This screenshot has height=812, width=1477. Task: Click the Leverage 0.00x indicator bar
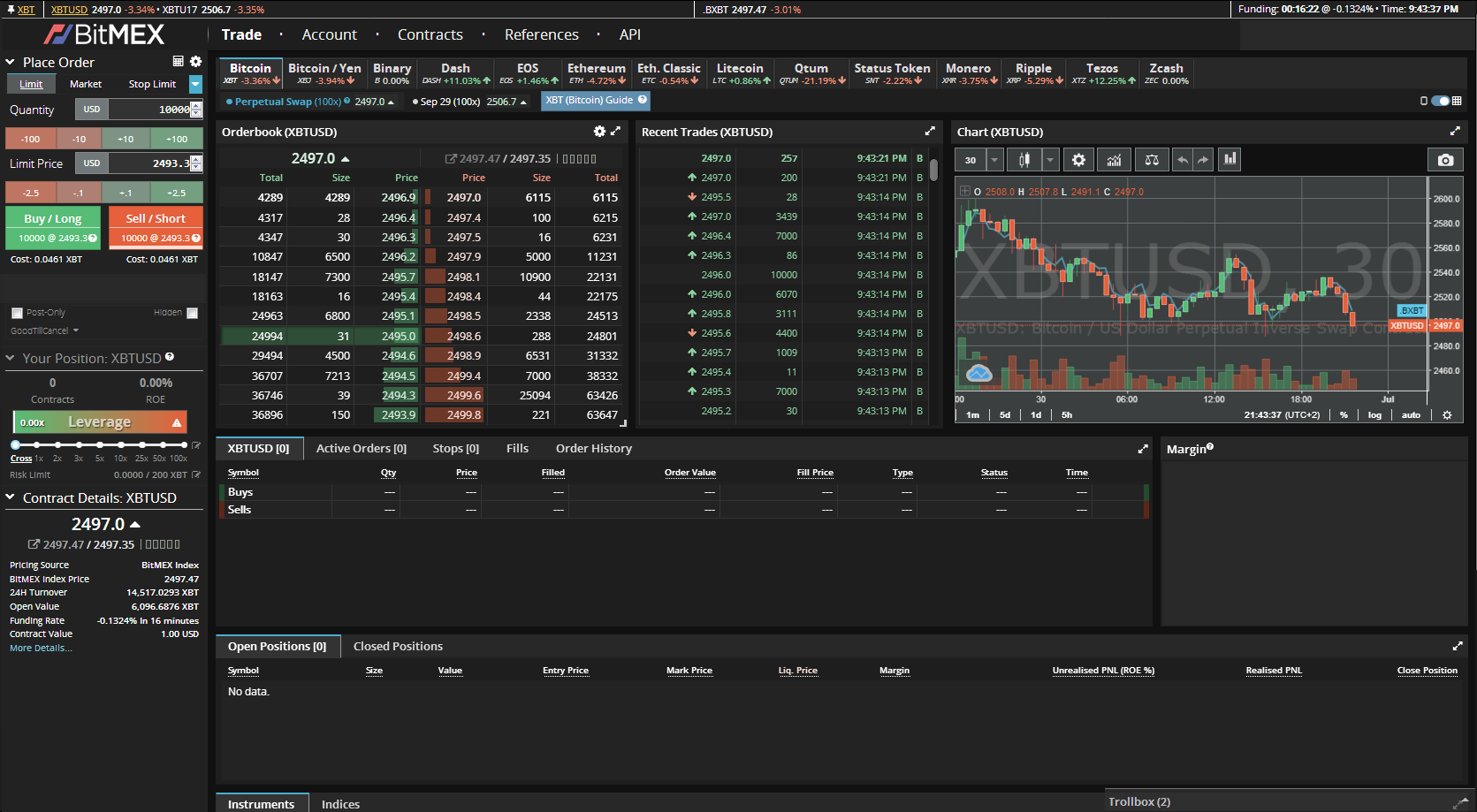tap(100, 422)
